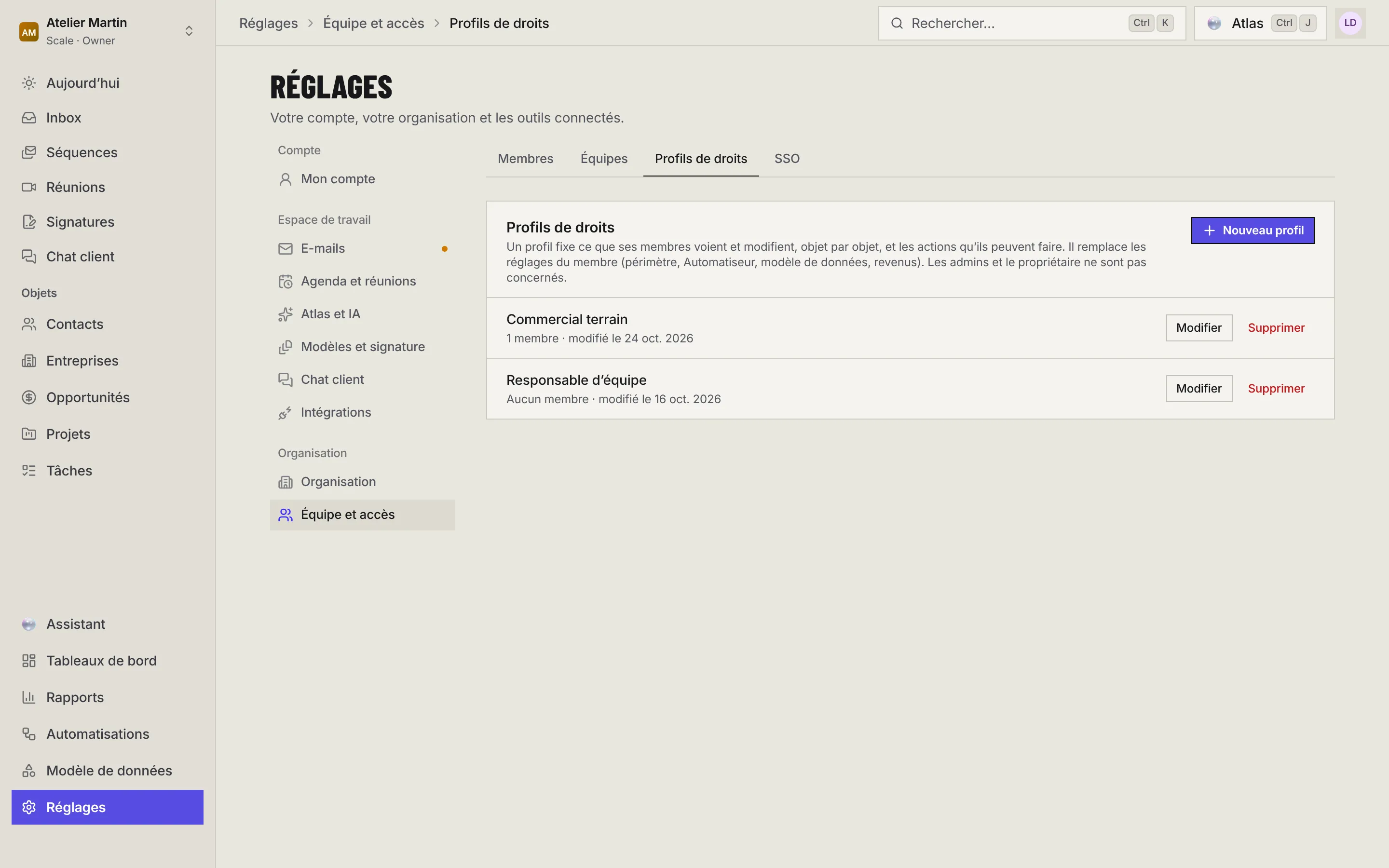The image size is (1389, 868).
Task: Click the Réglages breadcrumb link
Action: 268,24
